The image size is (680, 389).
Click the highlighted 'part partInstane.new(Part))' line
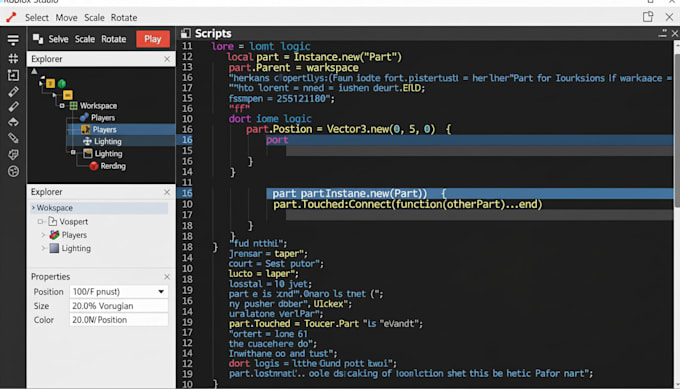[470, 193]
